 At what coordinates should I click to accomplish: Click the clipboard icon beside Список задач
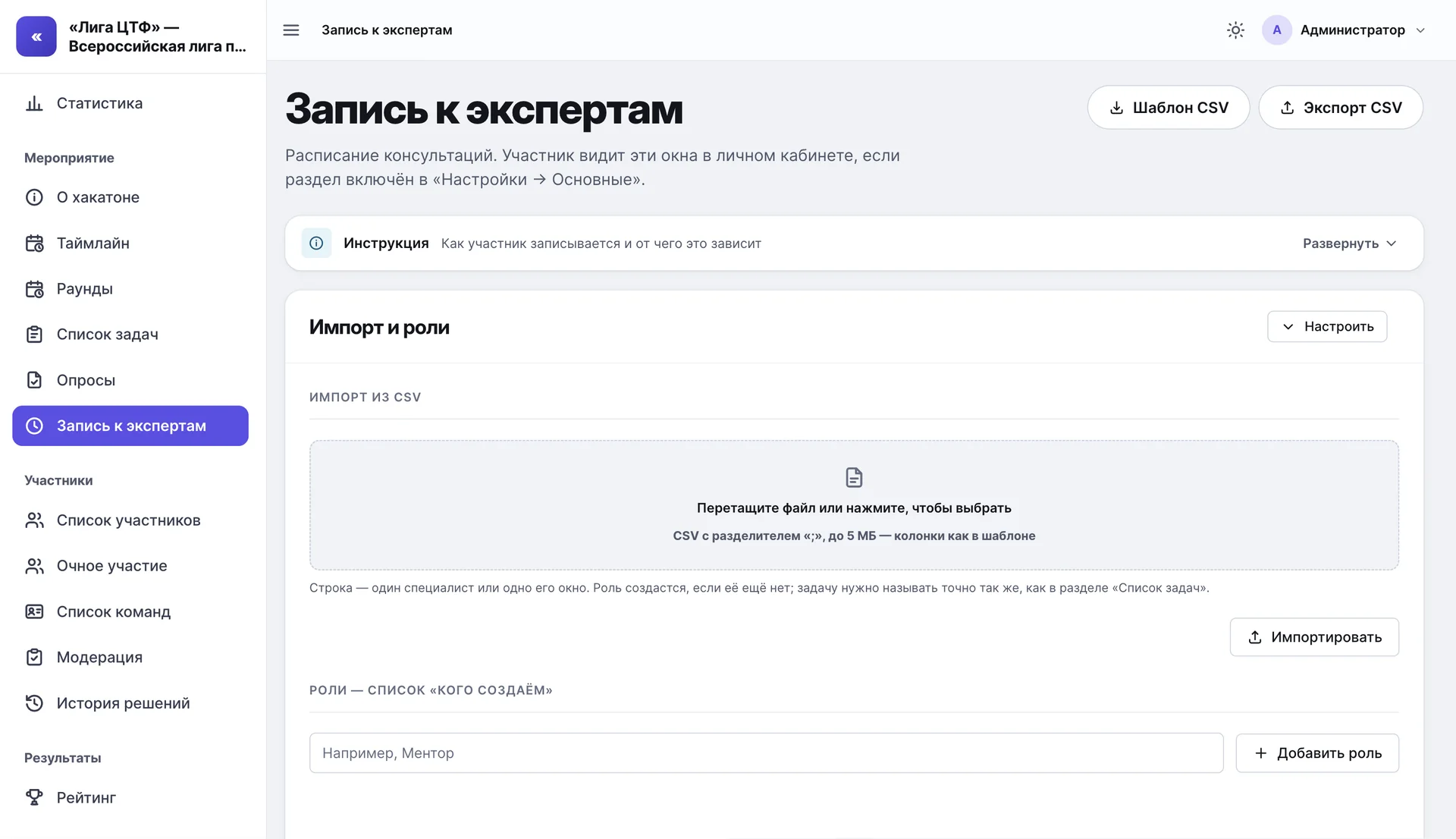[x=34, y=335]
